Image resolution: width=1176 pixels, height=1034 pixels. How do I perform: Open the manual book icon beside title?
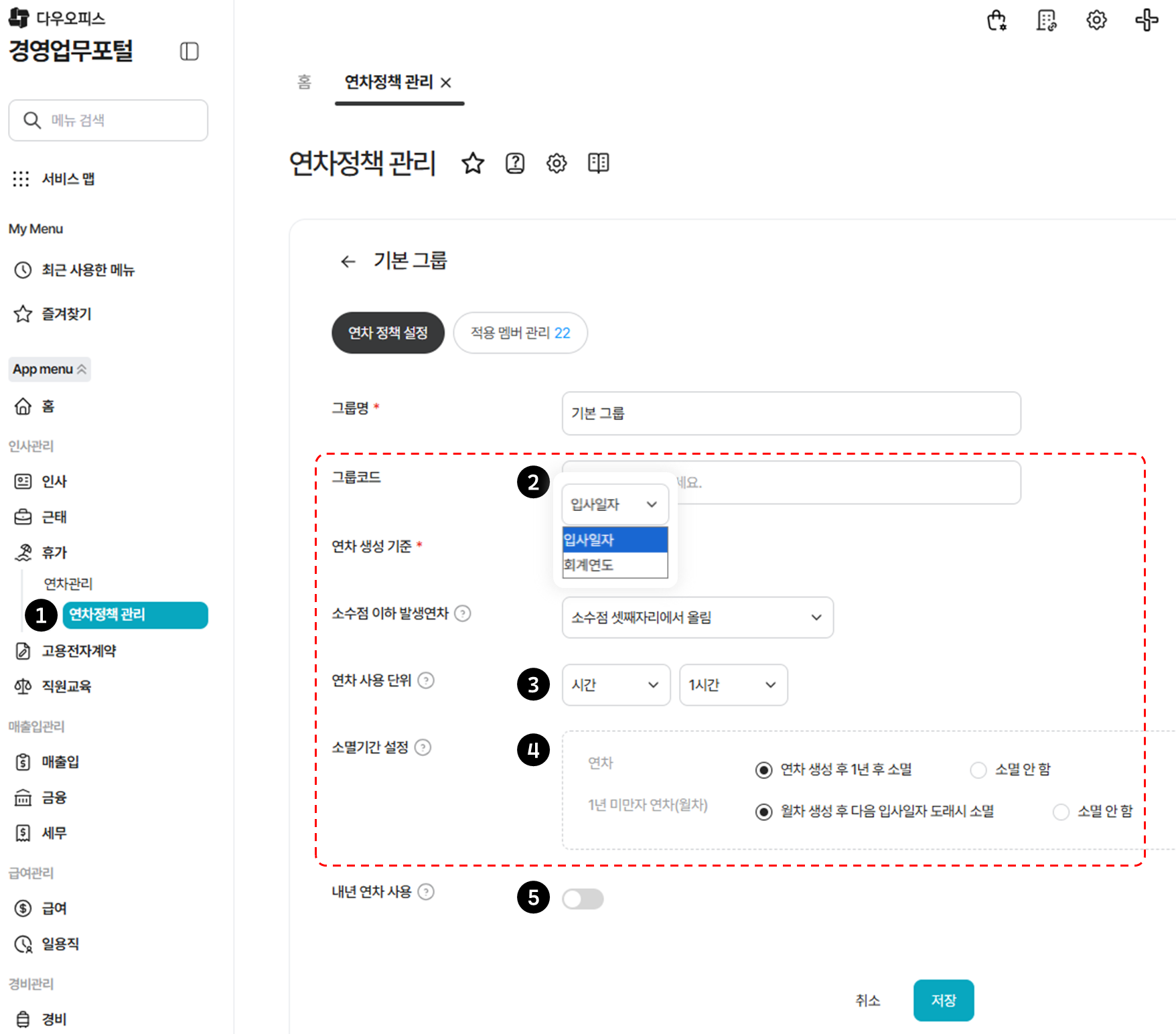point(598,163)
